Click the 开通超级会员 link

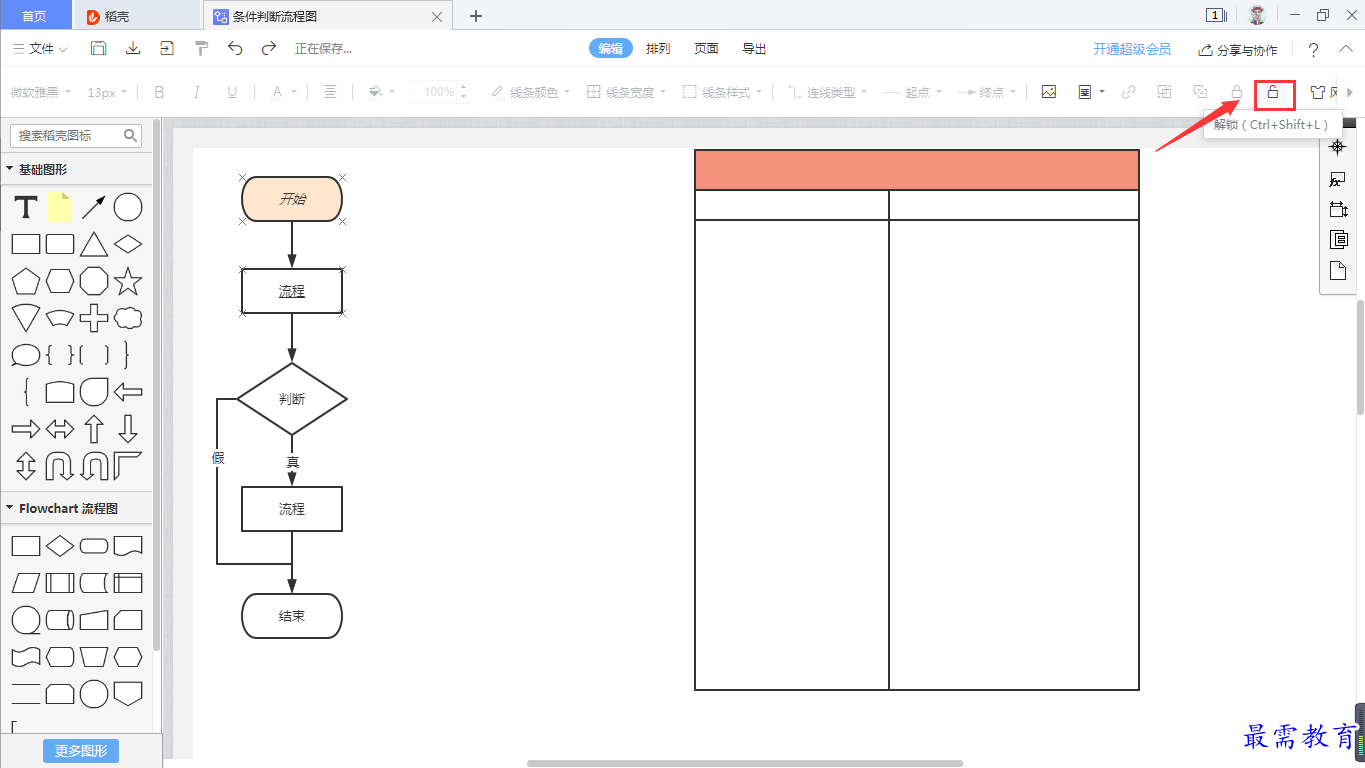click(1132, 49)
